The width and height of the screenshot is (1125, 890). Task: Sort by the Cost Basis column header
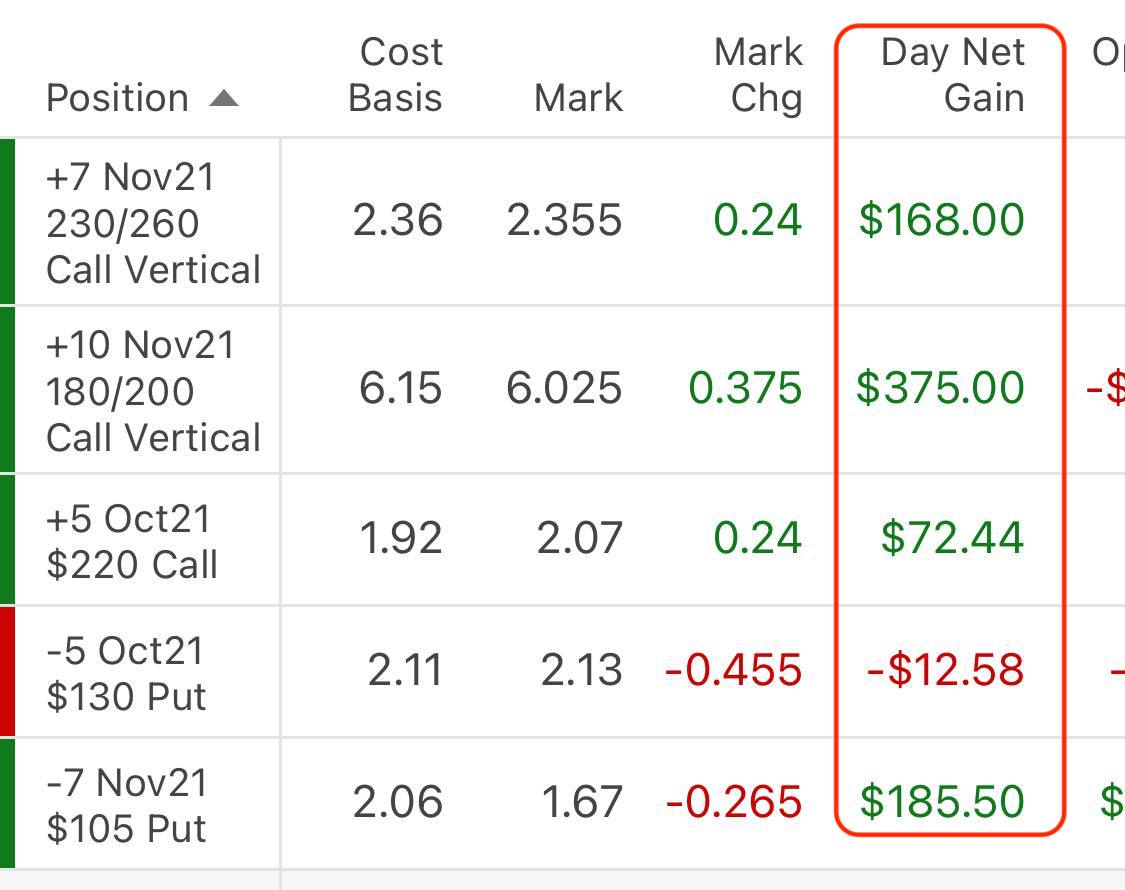396,75
